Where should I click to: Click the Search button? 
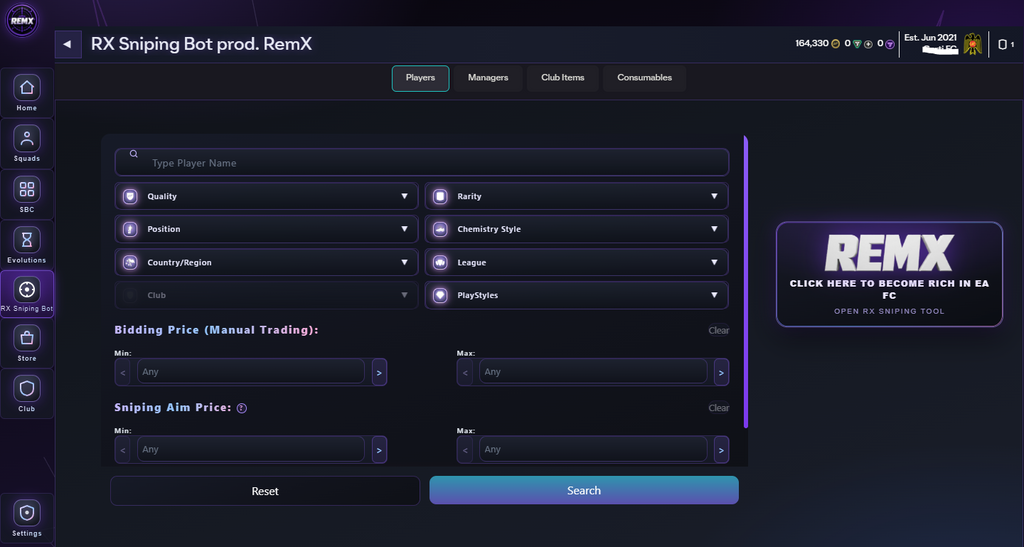(x=584, y=490)
